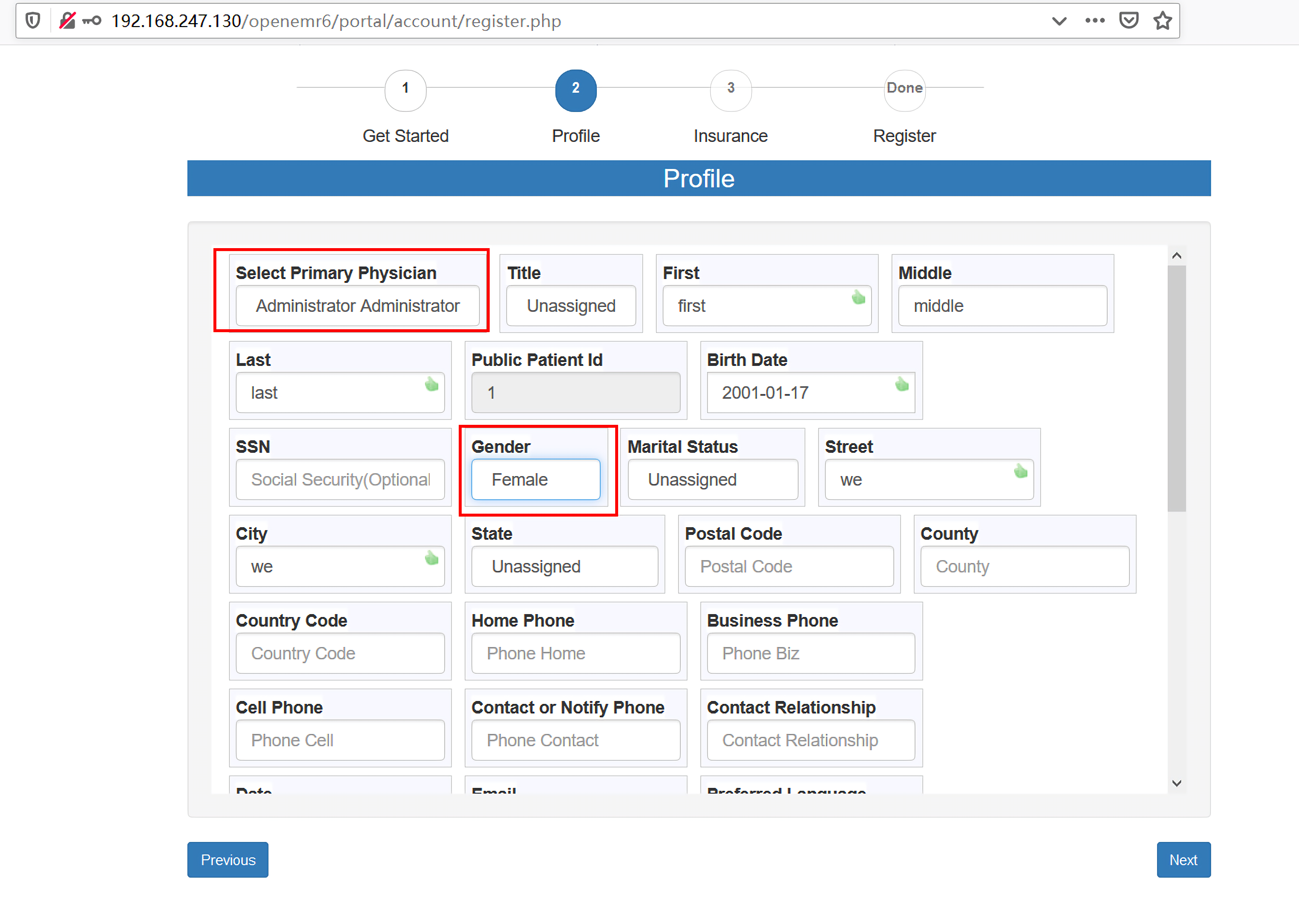Click the form scrollbar up arrow
This screenshot has width=1299, height=924.
pyautogui.click(x=1176, y=256)
